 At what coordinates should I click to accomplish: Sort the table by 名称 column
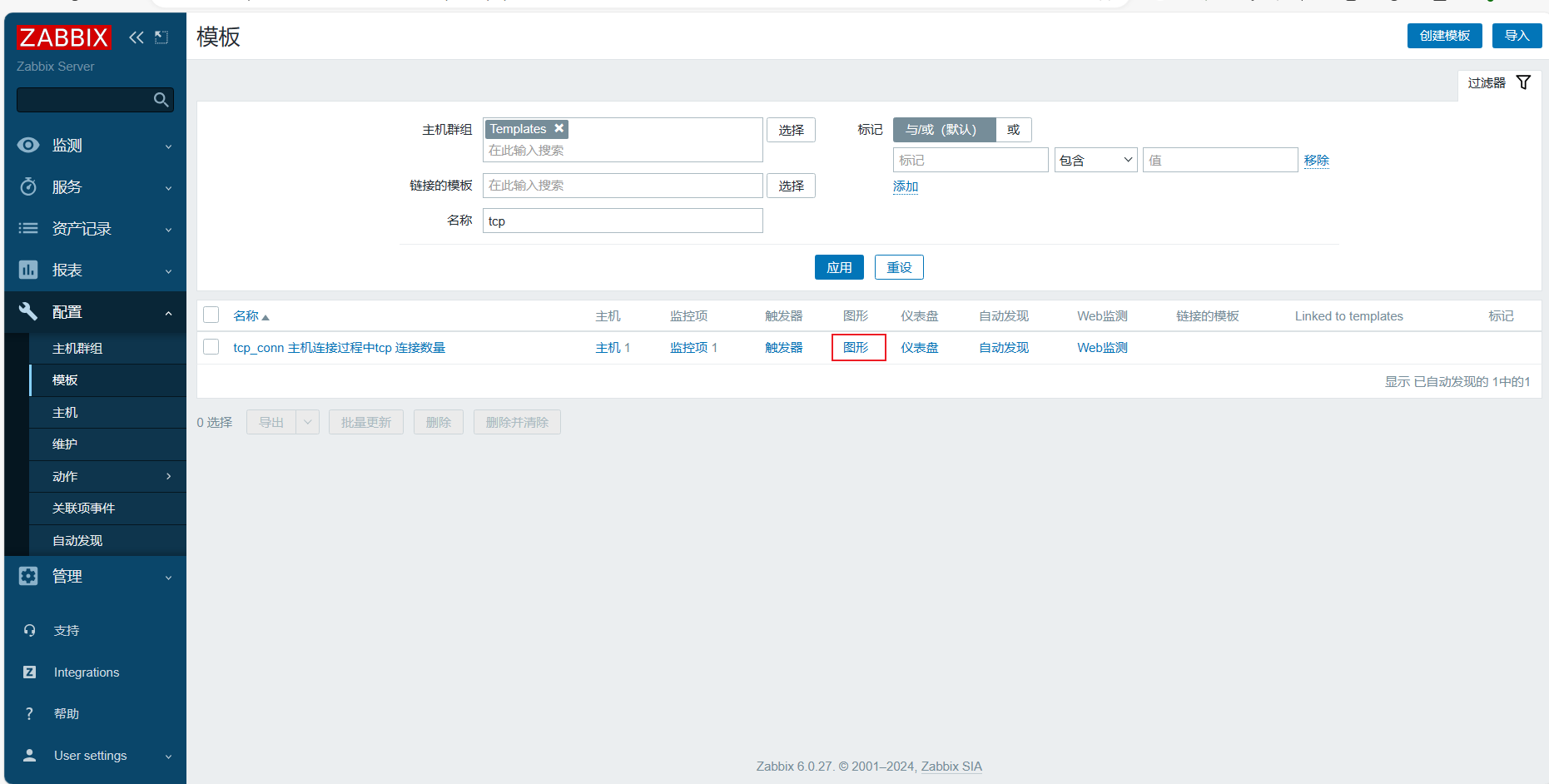point(251,315)
